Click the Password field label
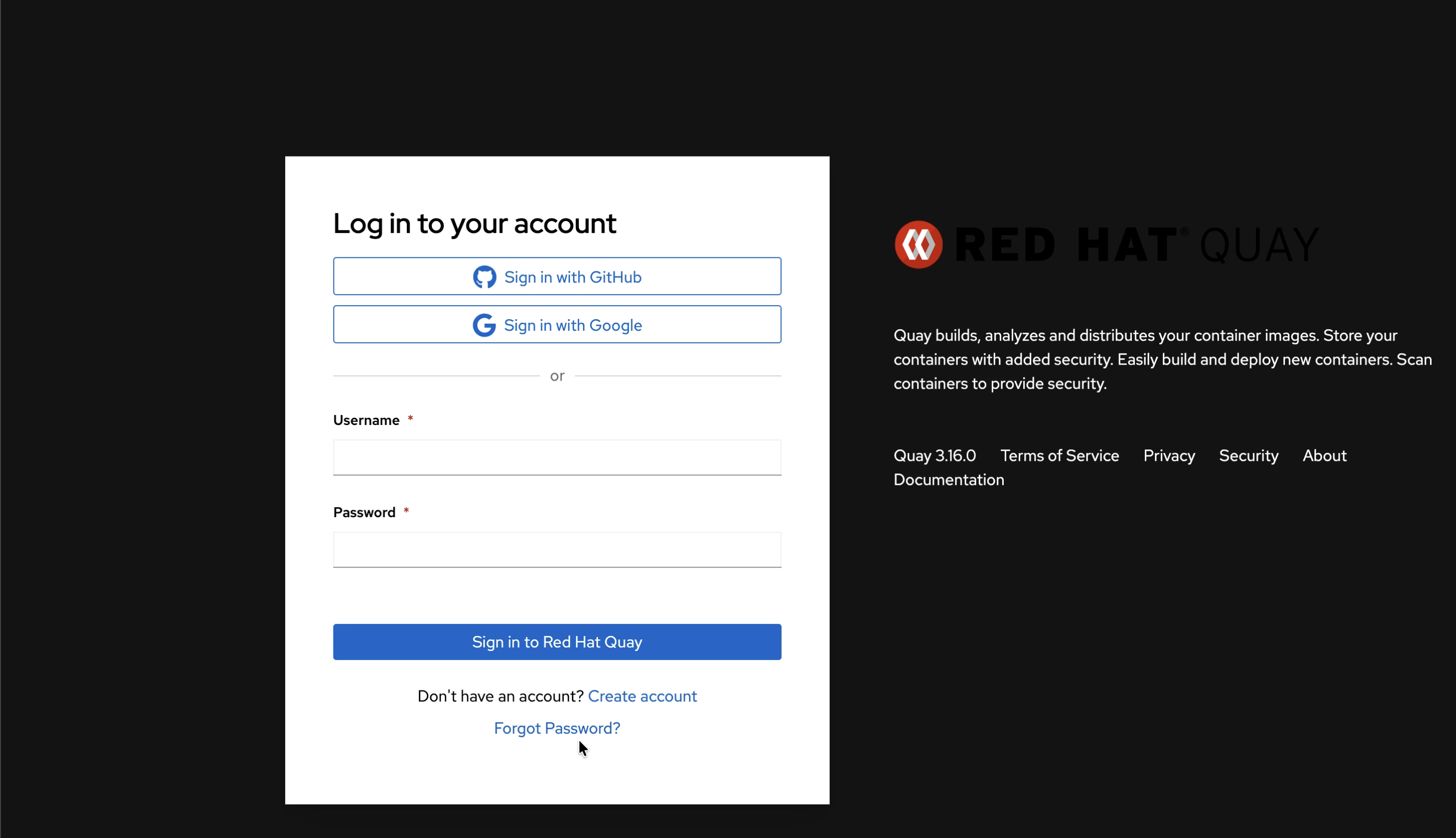 click(364, 512)
